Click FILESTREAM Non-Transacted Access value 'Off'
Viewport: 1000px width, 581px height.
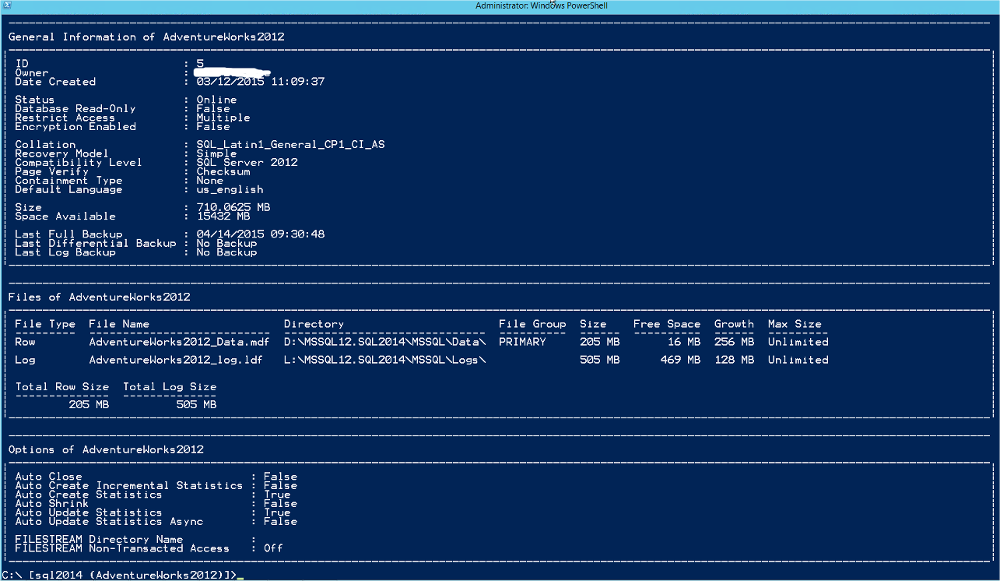click(273, 548)
